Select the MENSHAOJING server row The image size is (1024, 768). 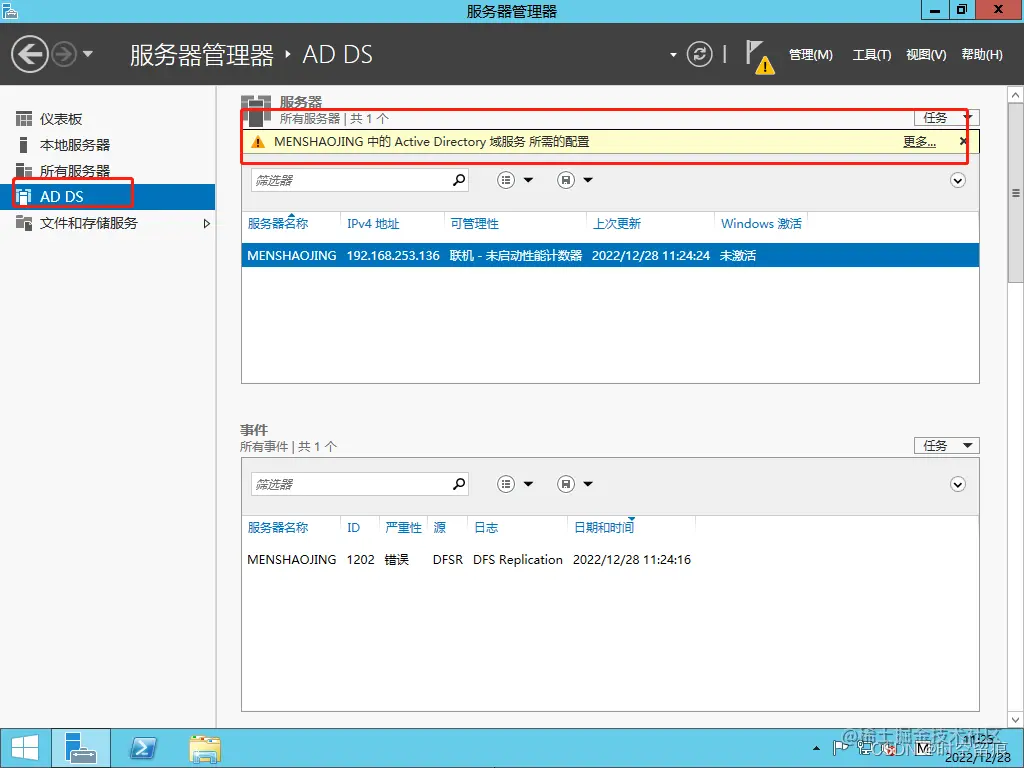tap(610, 255)
